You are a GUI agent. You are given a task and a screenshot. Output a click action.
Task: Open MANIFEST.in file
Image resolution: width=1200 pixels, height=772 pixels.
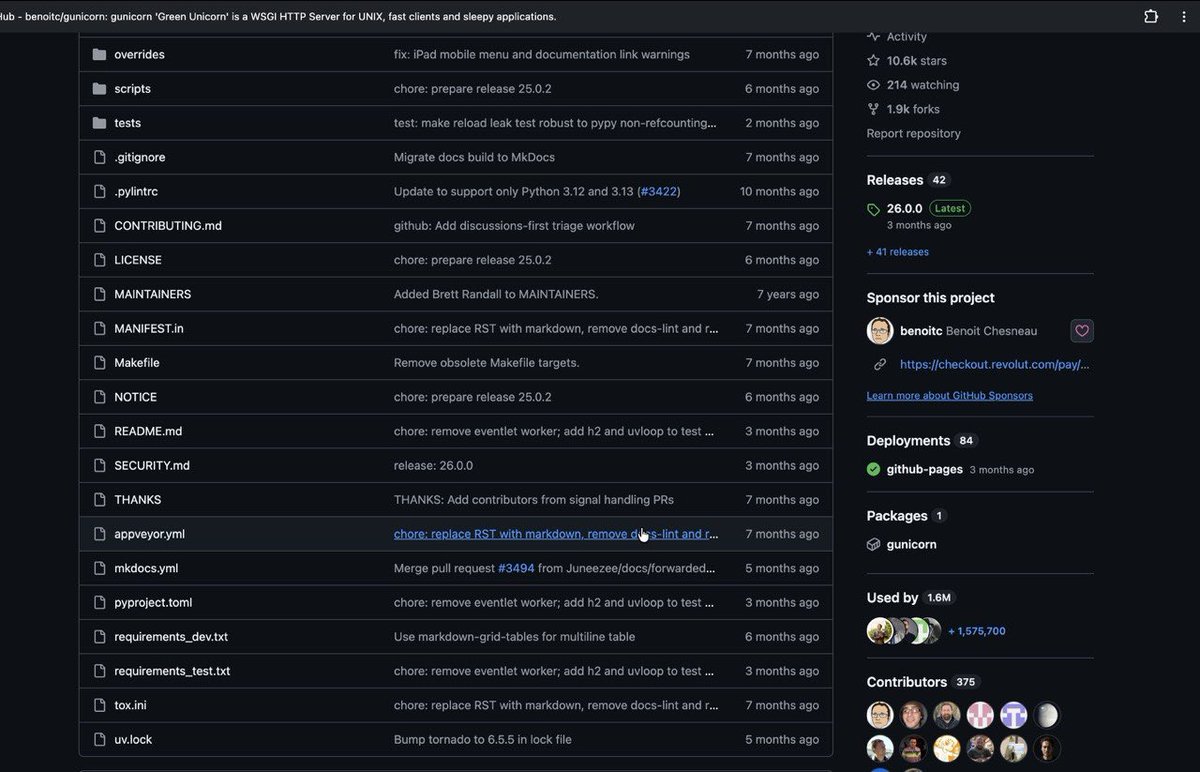(x=149, y=328)
